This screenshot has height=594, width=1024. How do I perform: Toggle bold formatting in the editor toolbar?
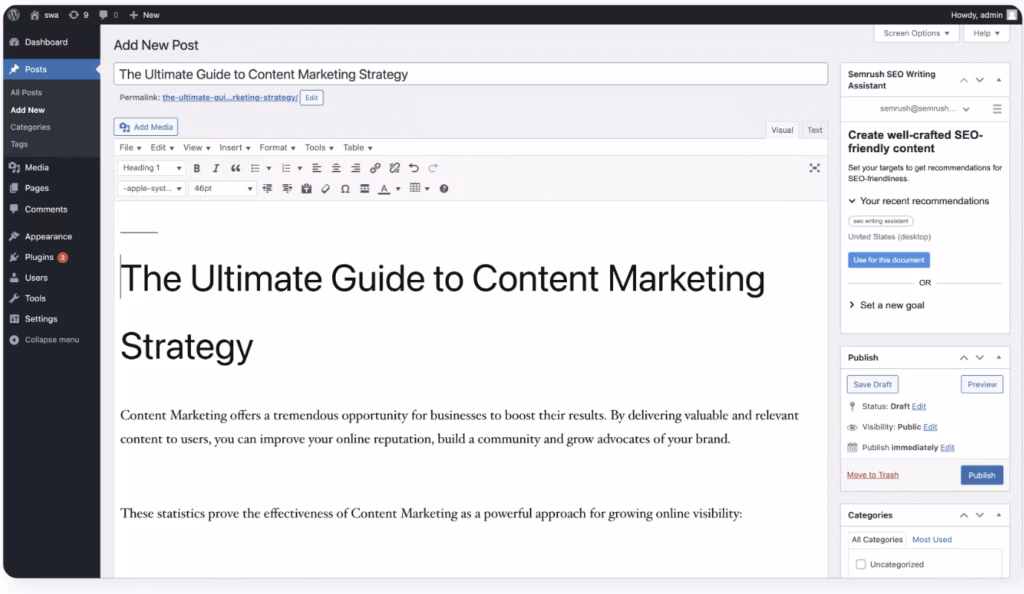coord(197,168)
